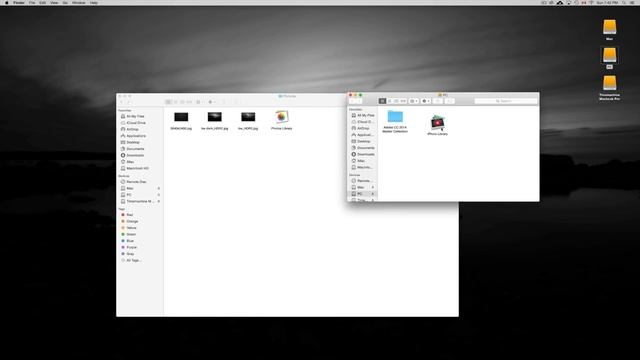This screenshot has width=640, height=360.
Task: Open Remote Disc in Pictures window sidebar
Action: (134, 182)
